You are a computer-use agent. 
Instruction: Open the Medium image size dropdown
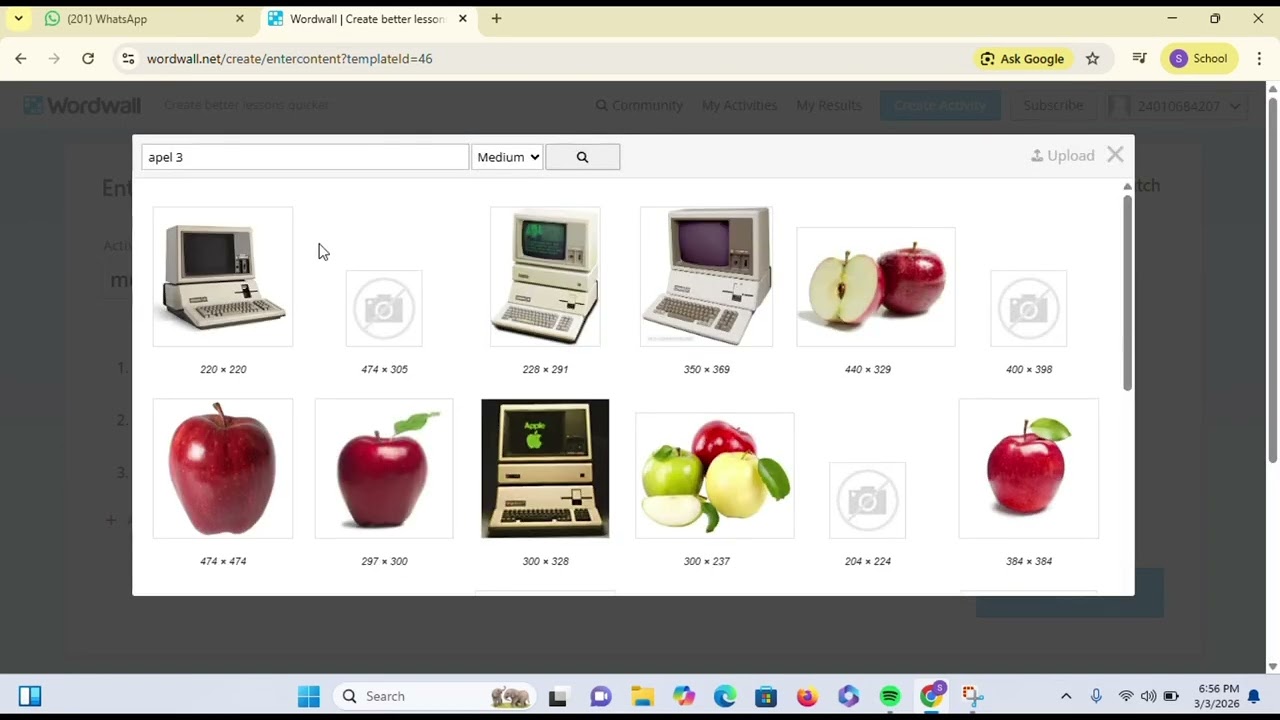pos(508,157)
